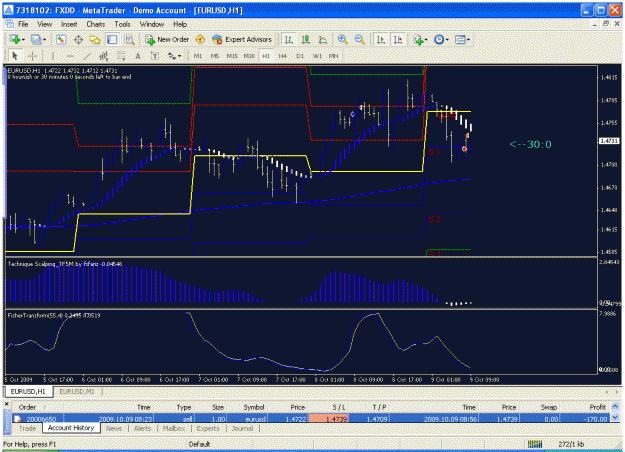Toggle the Data Window crosshair-circle icon
This screenshot has width=625, height=452.
pyautogui.click(x=78, y=39)
